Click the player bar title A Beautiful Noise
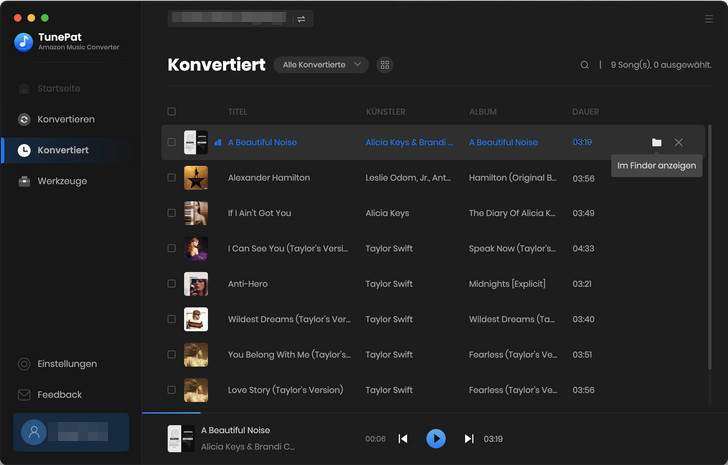Viewport: 728px width, 465px height. (x=235, y=430)
